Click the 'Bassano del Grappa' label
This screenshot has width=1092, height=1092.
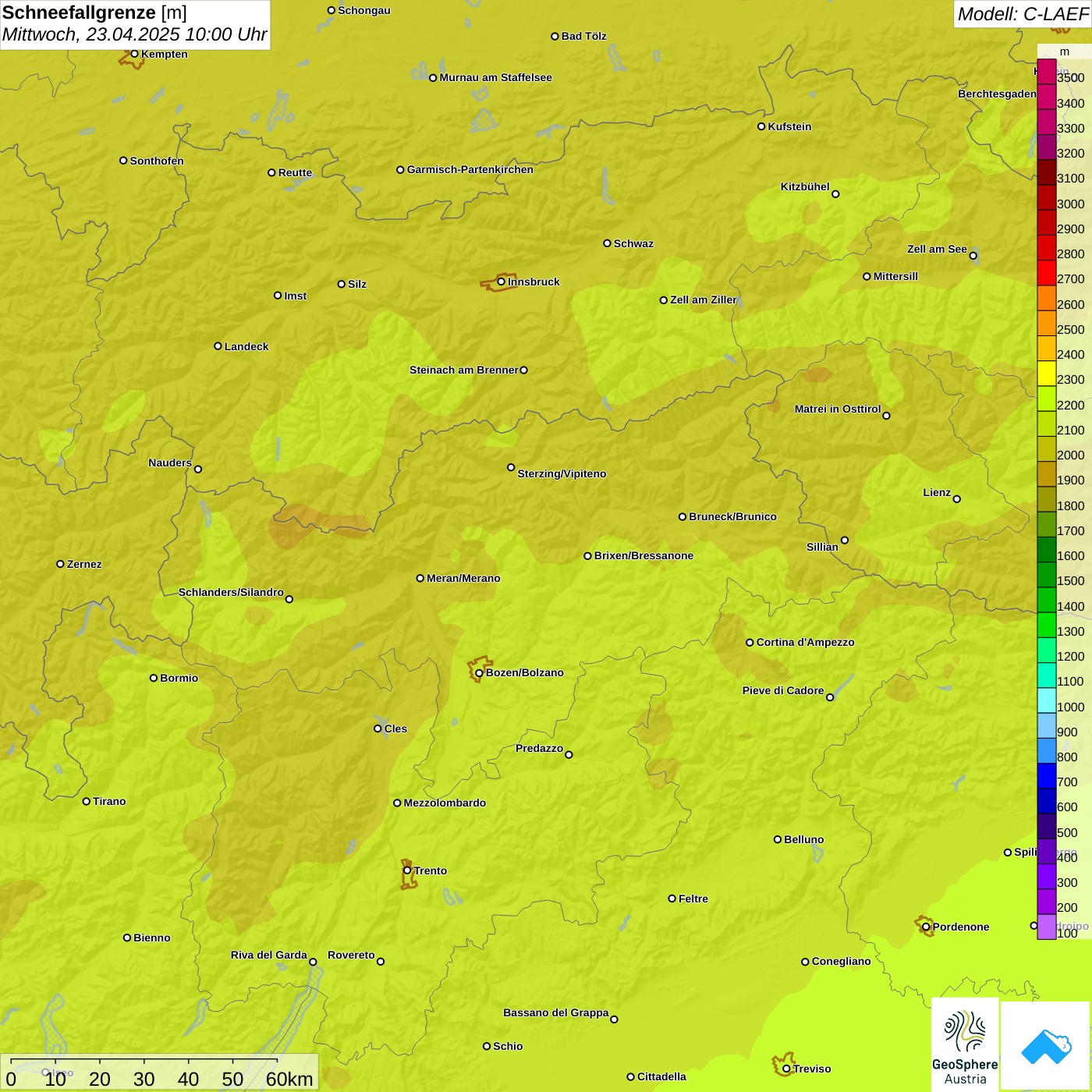coord(555,1012)
